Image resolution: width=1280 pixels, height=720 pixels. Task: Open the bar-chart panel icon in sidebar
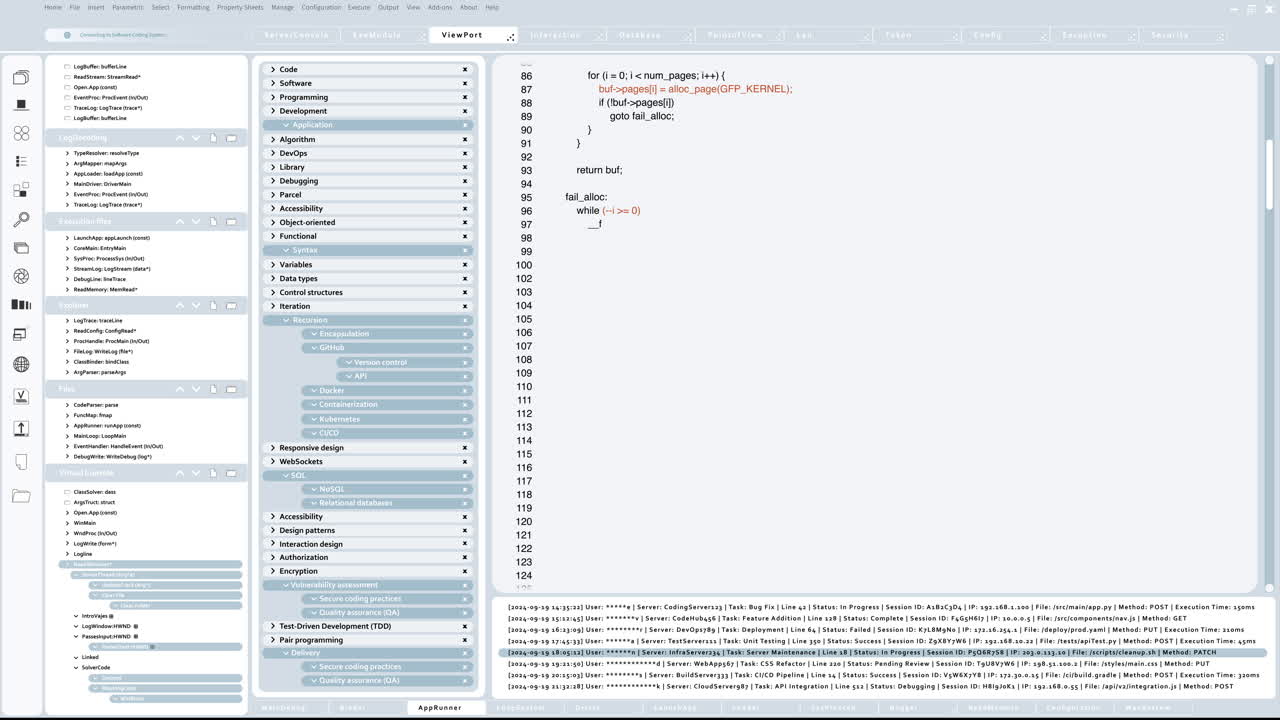point(20,304)
